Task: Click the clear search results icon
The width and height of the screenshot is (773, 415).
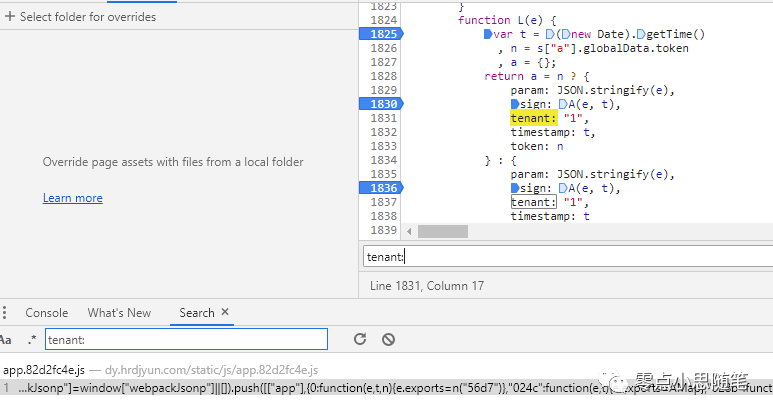Action: point(388,339)
